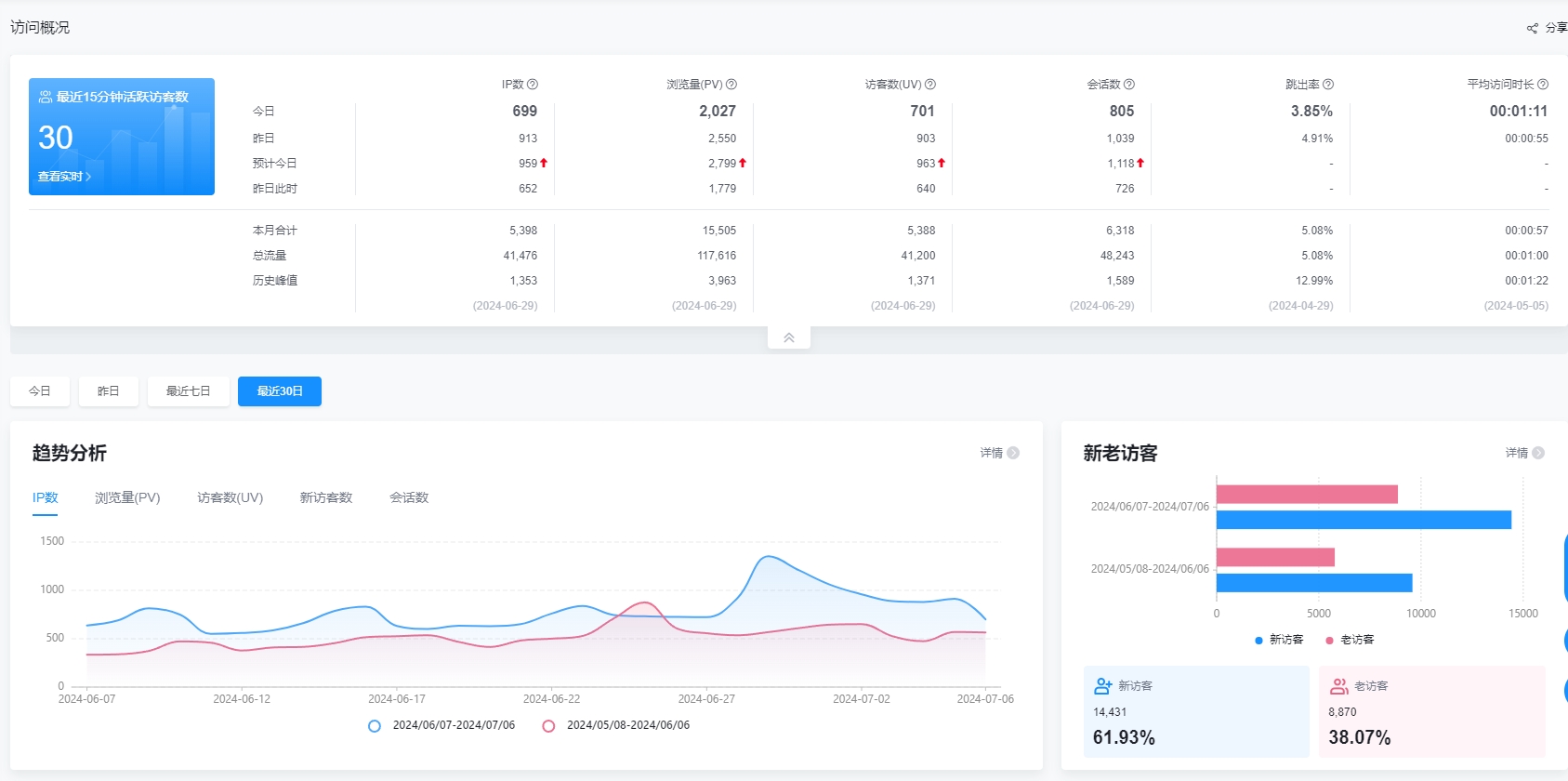Click the 老访客 users icon
Image resolution: width=1568 pixels, height=781 pixels.
point(1339,686)
